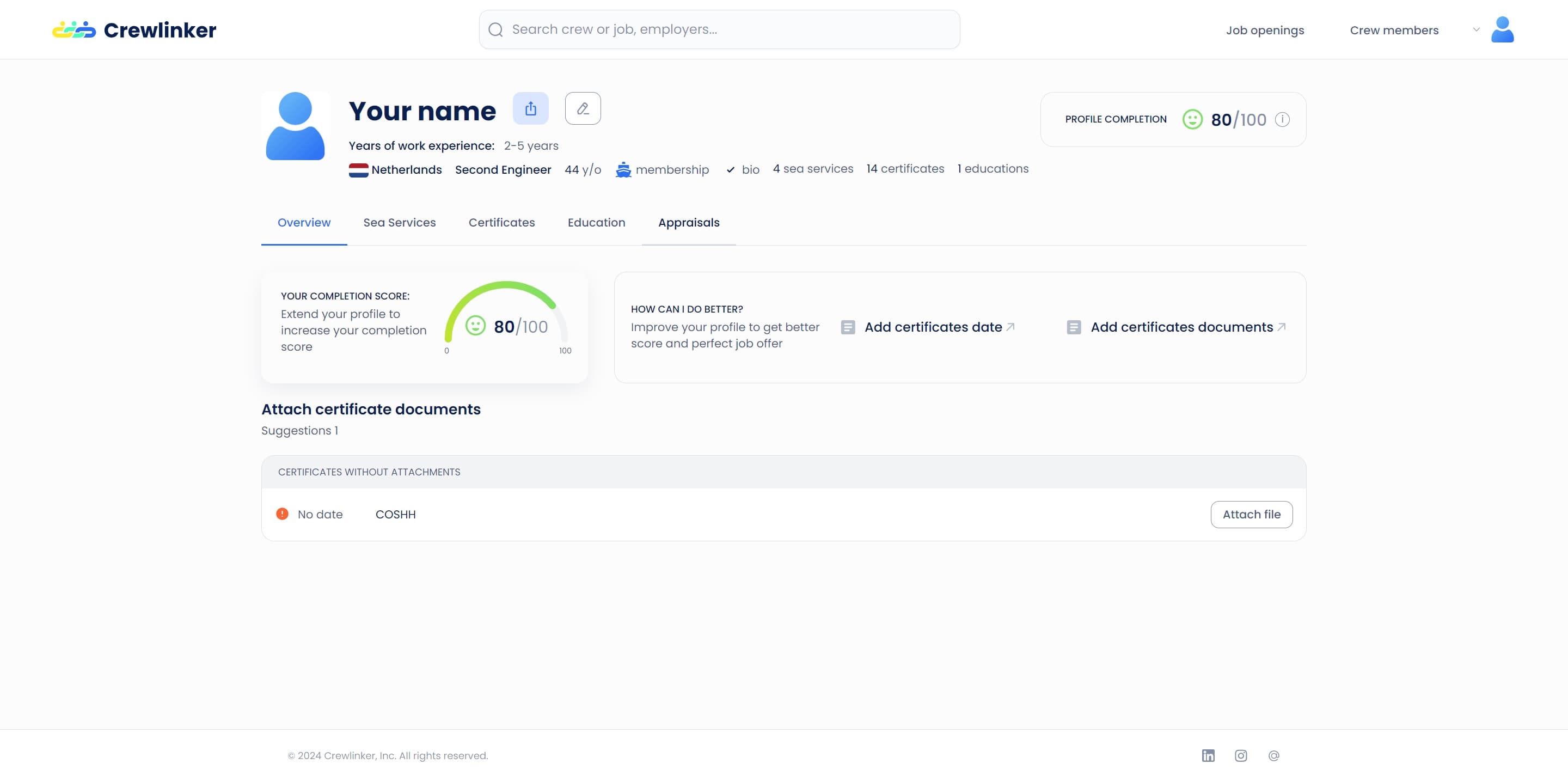Click the search magnifier icon

point(495,29)
